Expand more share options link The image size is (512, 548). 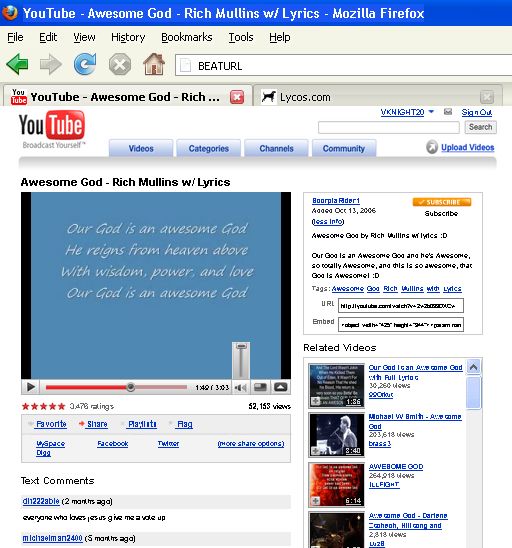point(251,444)
